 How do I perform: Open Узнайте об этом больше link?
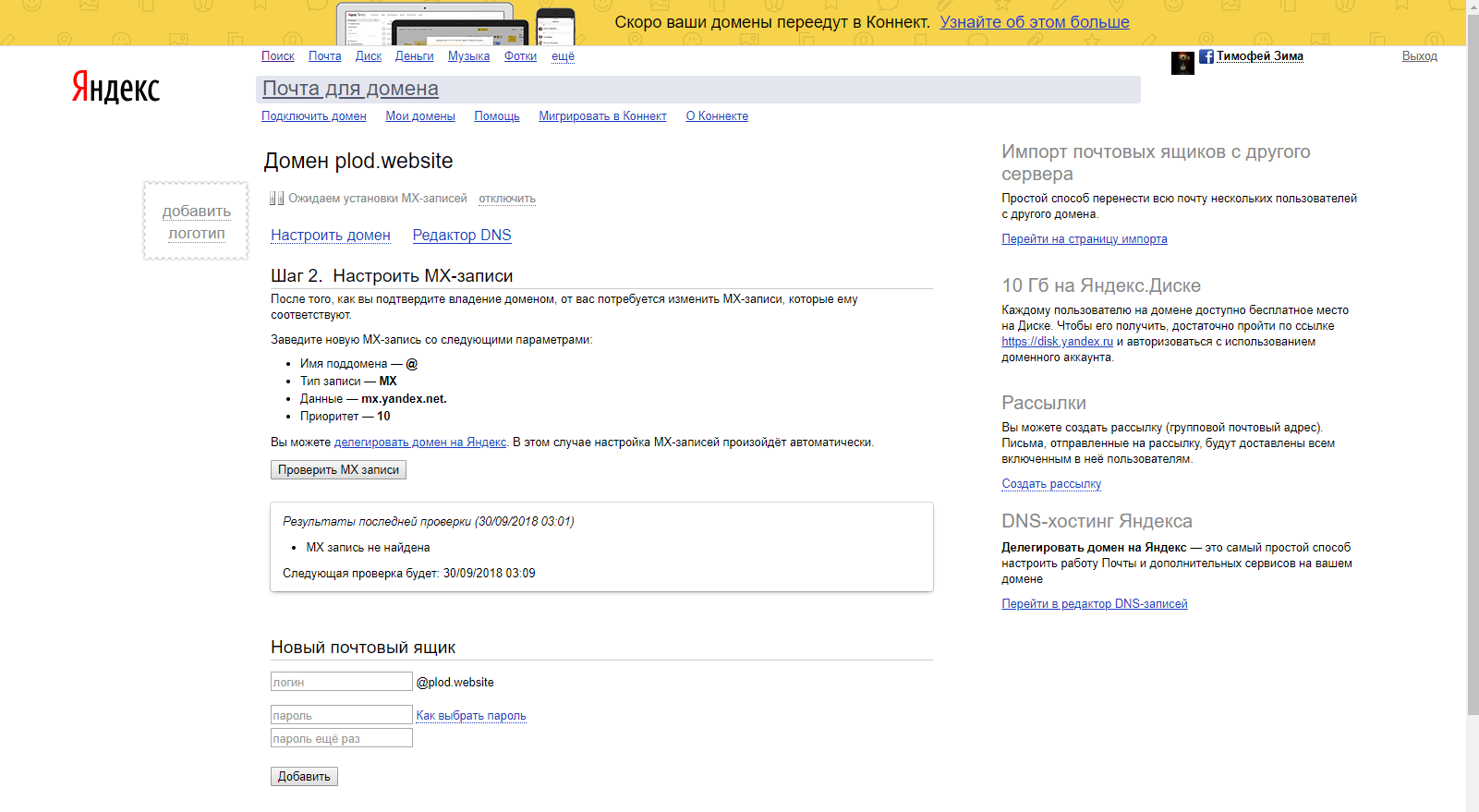click(1035, 22)
